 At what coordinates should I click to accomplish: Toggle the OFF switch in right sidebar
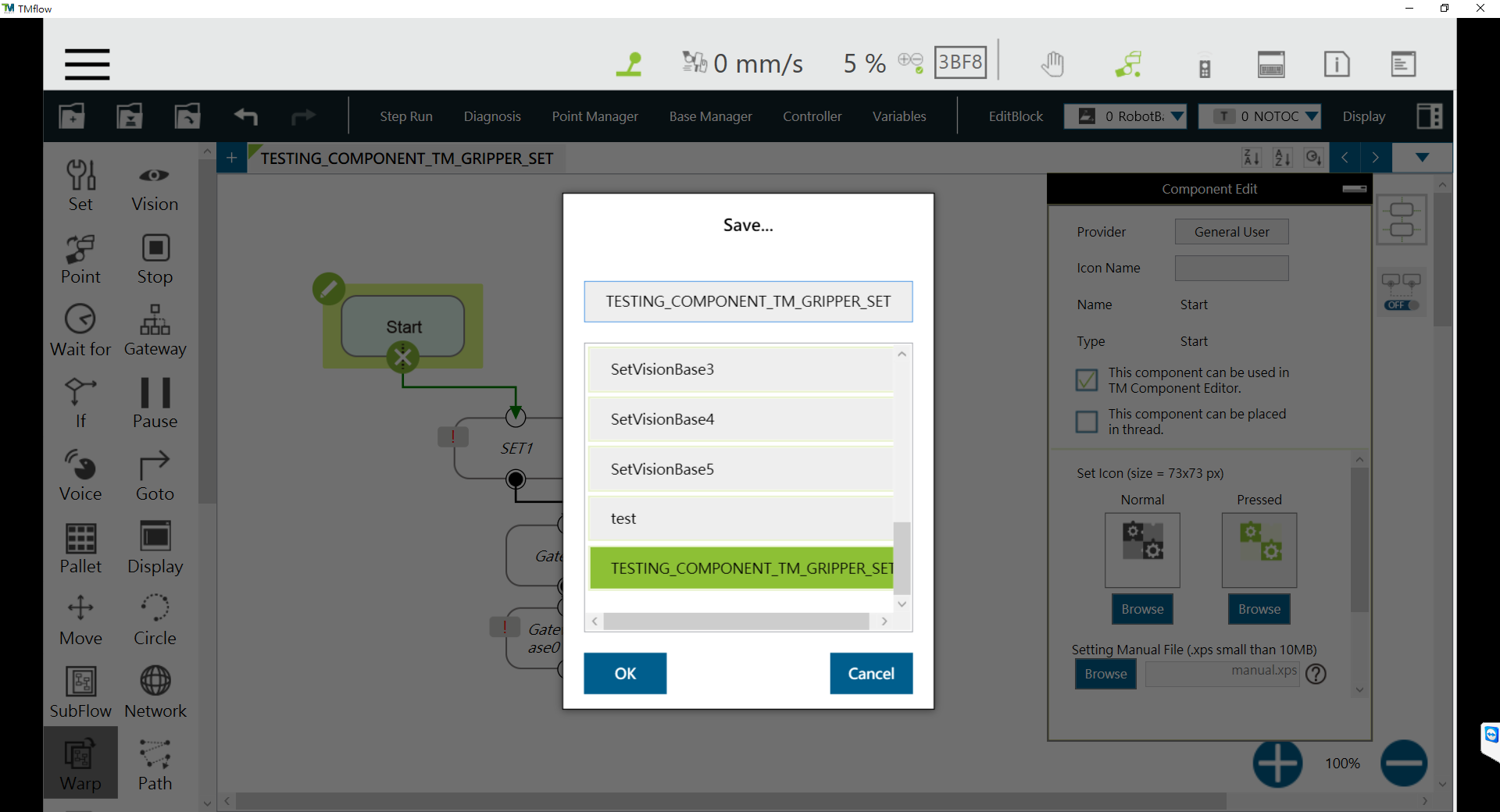click(x=1402, y=305)
